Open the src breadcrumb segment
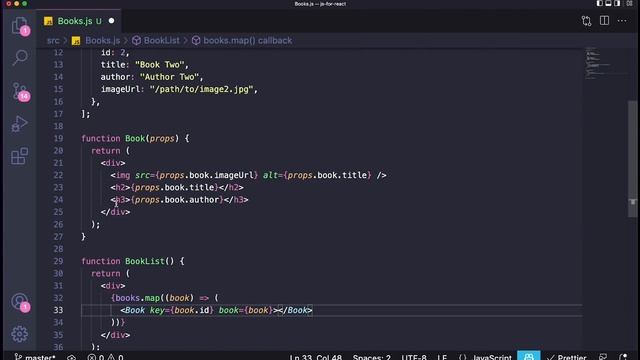 pyautogui.click(x=53, y=40)
